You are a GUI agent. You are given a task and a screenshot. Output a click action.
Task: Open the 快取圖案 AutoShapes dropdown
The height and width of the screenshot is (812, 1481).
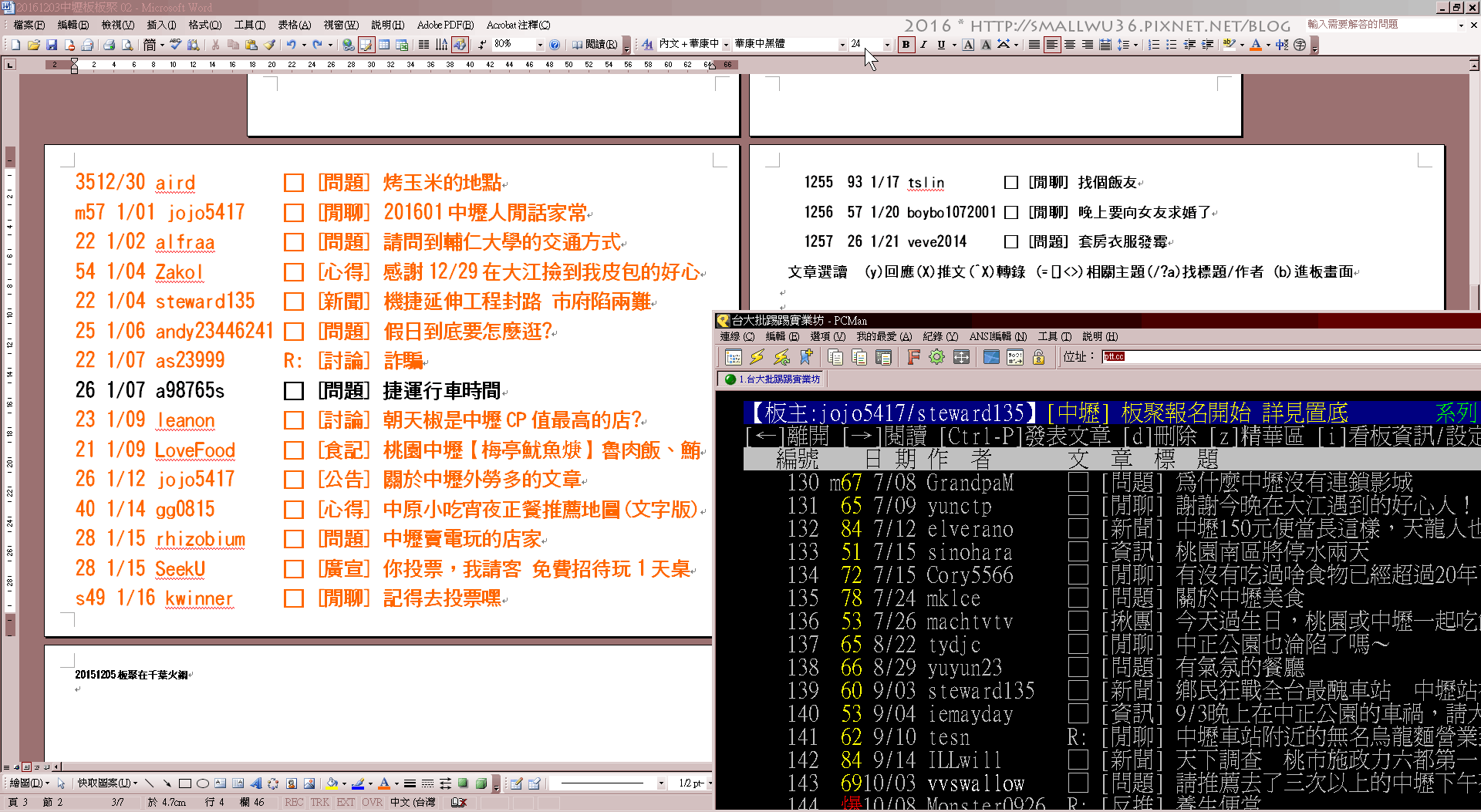pos(107,783)
